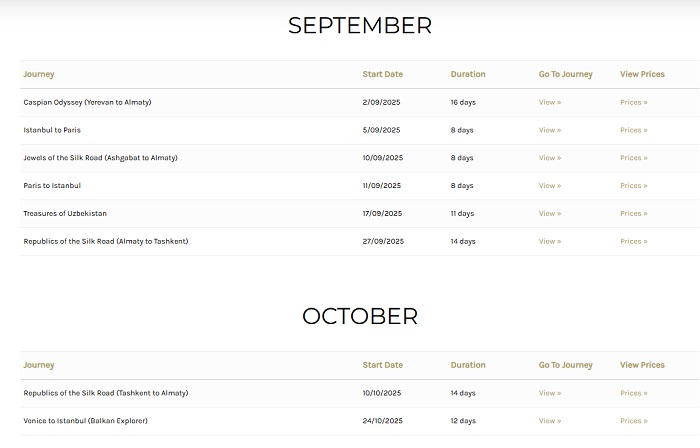The image size is (700, 448).
Task: View the Istanbul to Paris journey
Action: tap(550, 130)
